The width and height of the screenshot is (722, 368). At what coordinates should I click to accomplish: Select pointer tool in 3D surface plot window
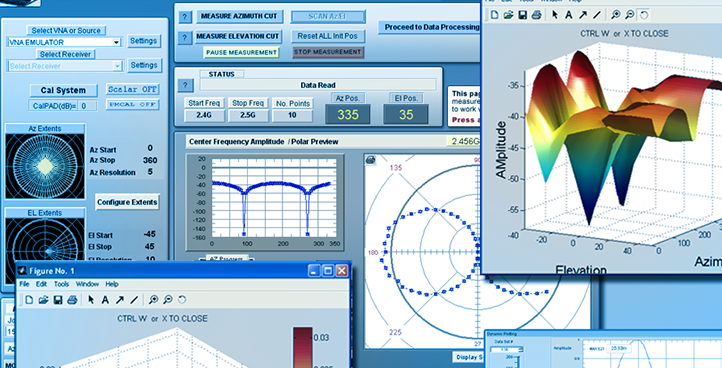click(555, 15)
